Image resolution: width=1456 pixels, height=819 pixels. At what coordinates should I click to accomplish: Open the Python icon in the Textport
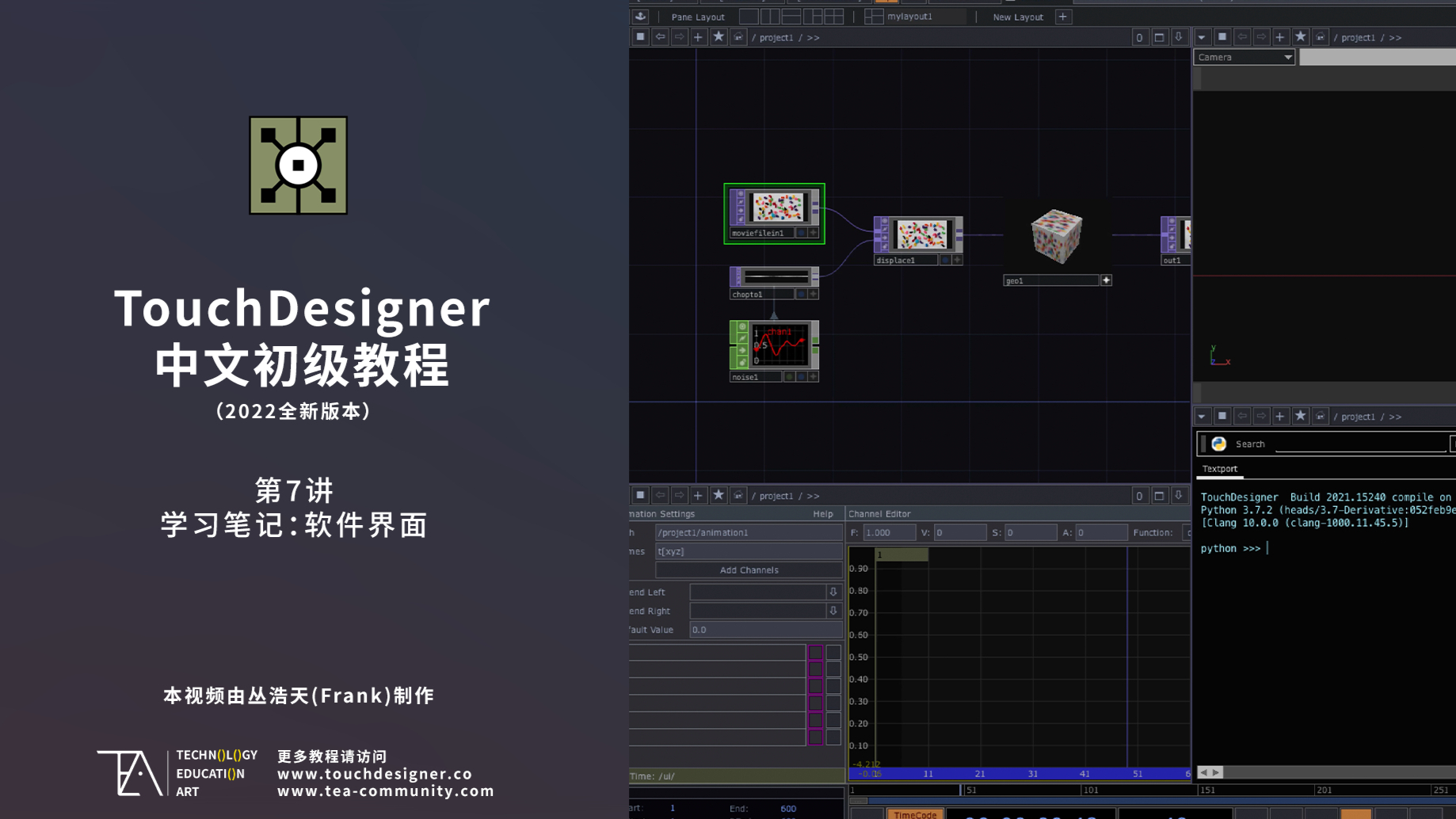tap(1219, 444)
